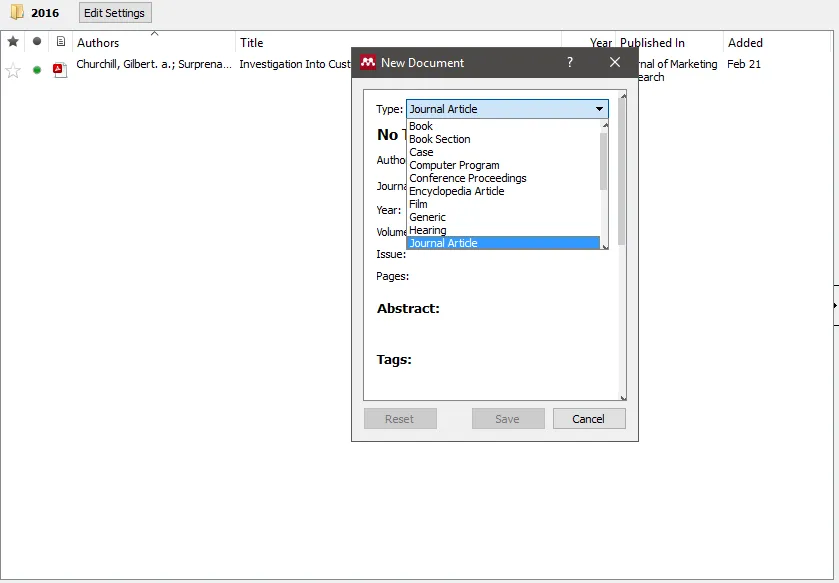Image resolution: width=839 pixels, height=583 pixels.
Task: Click the Title column header to sort
Action: 251,42
